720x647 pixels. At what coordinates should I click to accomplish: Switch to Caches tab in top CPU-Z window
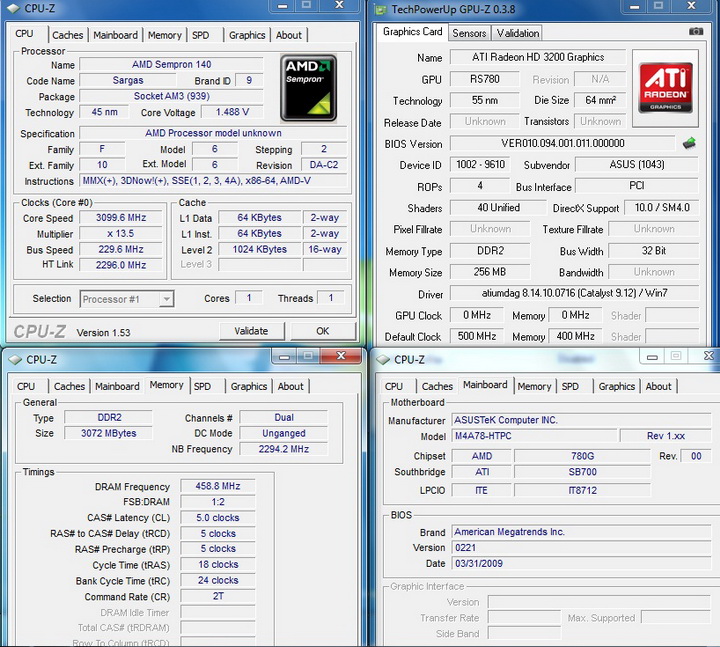pyautogui.click(x=68, y=35)
